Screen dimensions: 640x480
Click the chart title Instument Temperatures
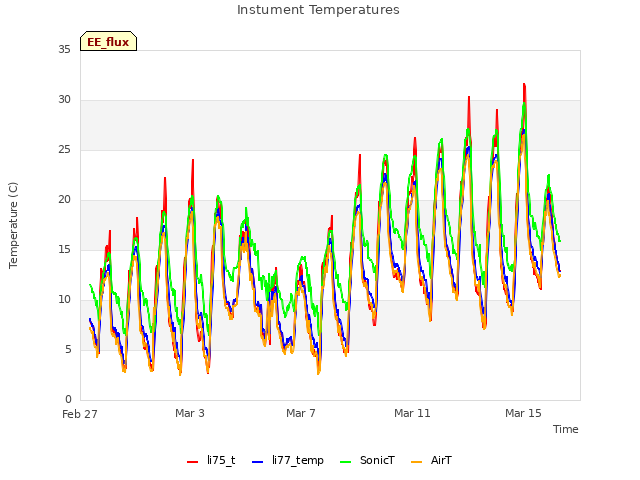point(318,9)
